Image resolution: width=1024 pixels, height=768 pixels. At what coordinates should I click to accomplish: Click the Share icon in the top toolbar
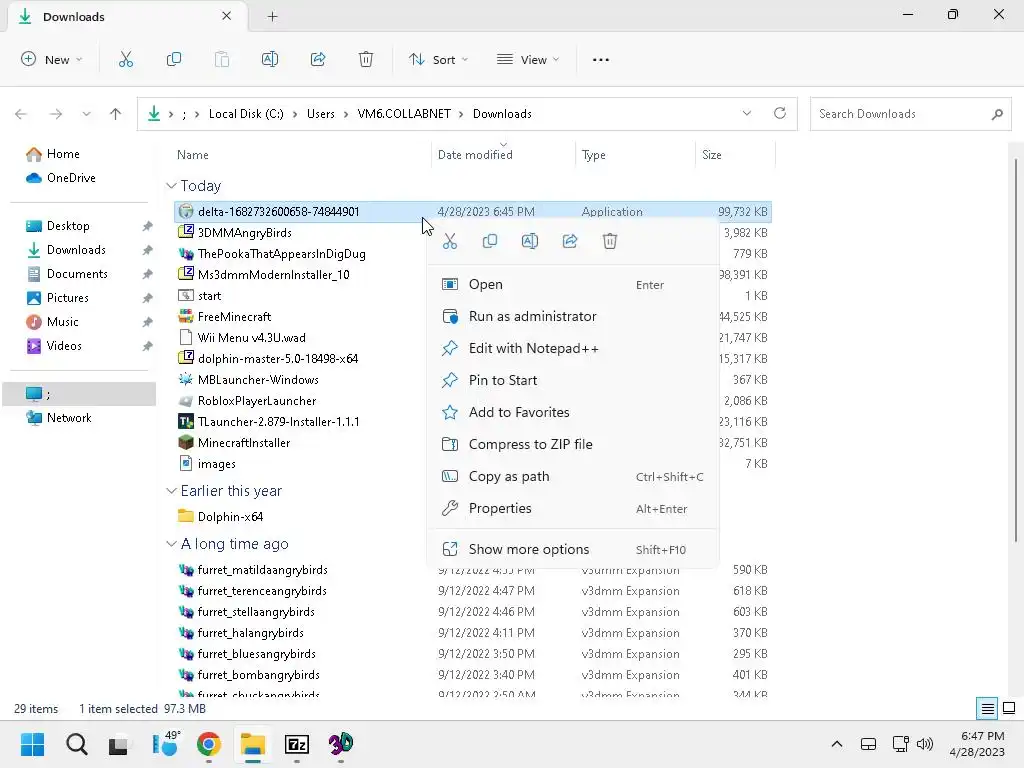click(318, 59)
